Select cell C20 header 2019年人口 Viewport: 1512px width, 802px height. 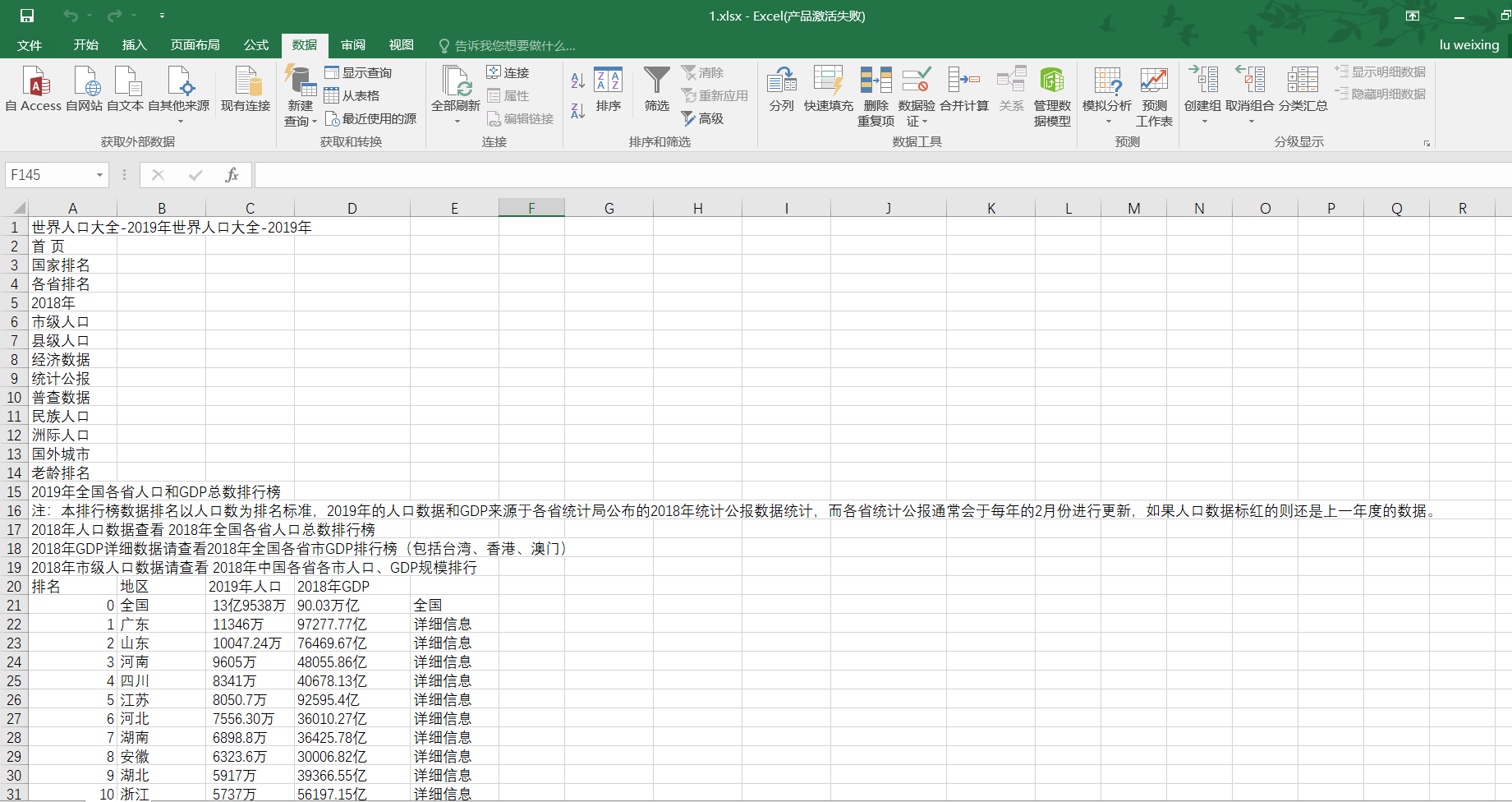coord(250,587)
